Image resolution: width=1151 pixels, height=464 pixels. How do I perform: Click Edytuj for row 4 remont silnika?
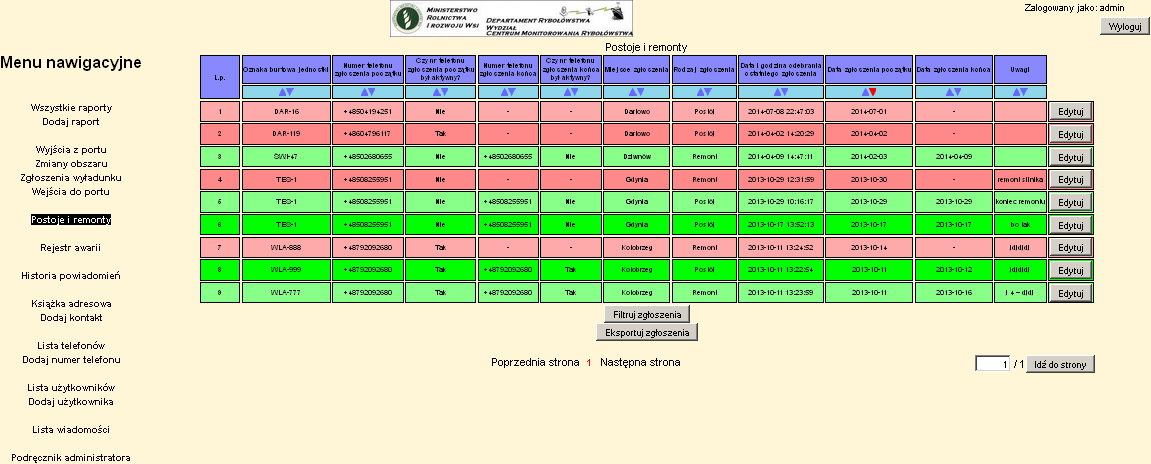click(1071, 179)
